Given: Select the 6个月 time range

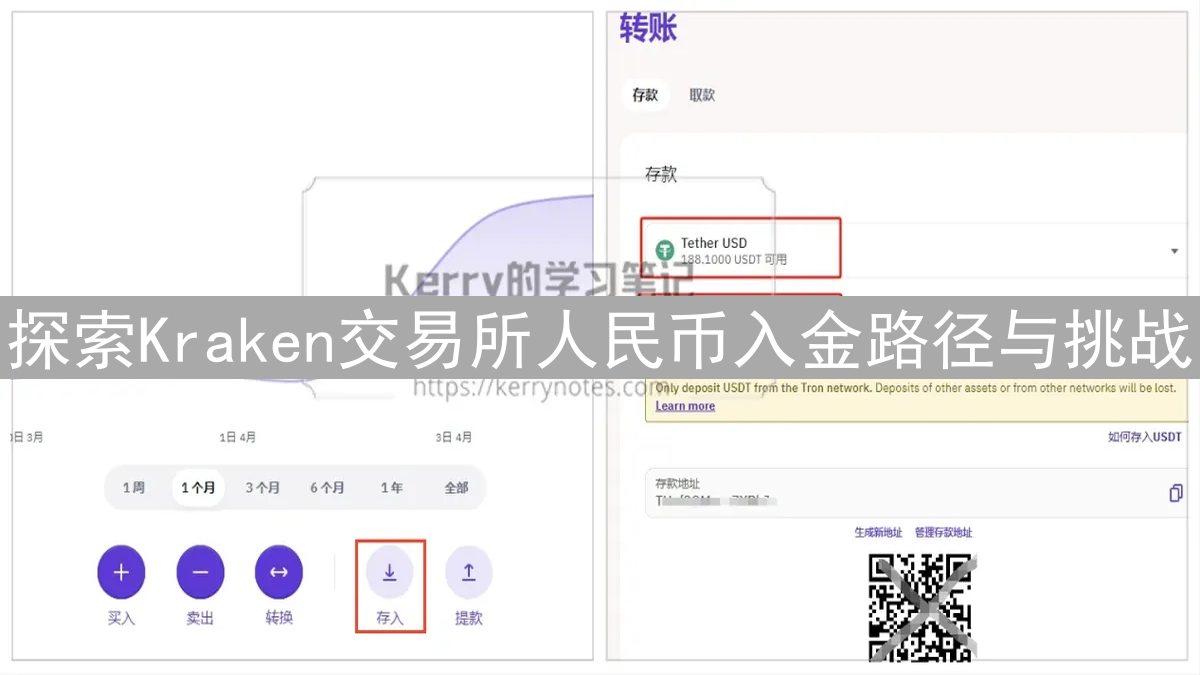Looking at the screenshot, I should [327, 488].
